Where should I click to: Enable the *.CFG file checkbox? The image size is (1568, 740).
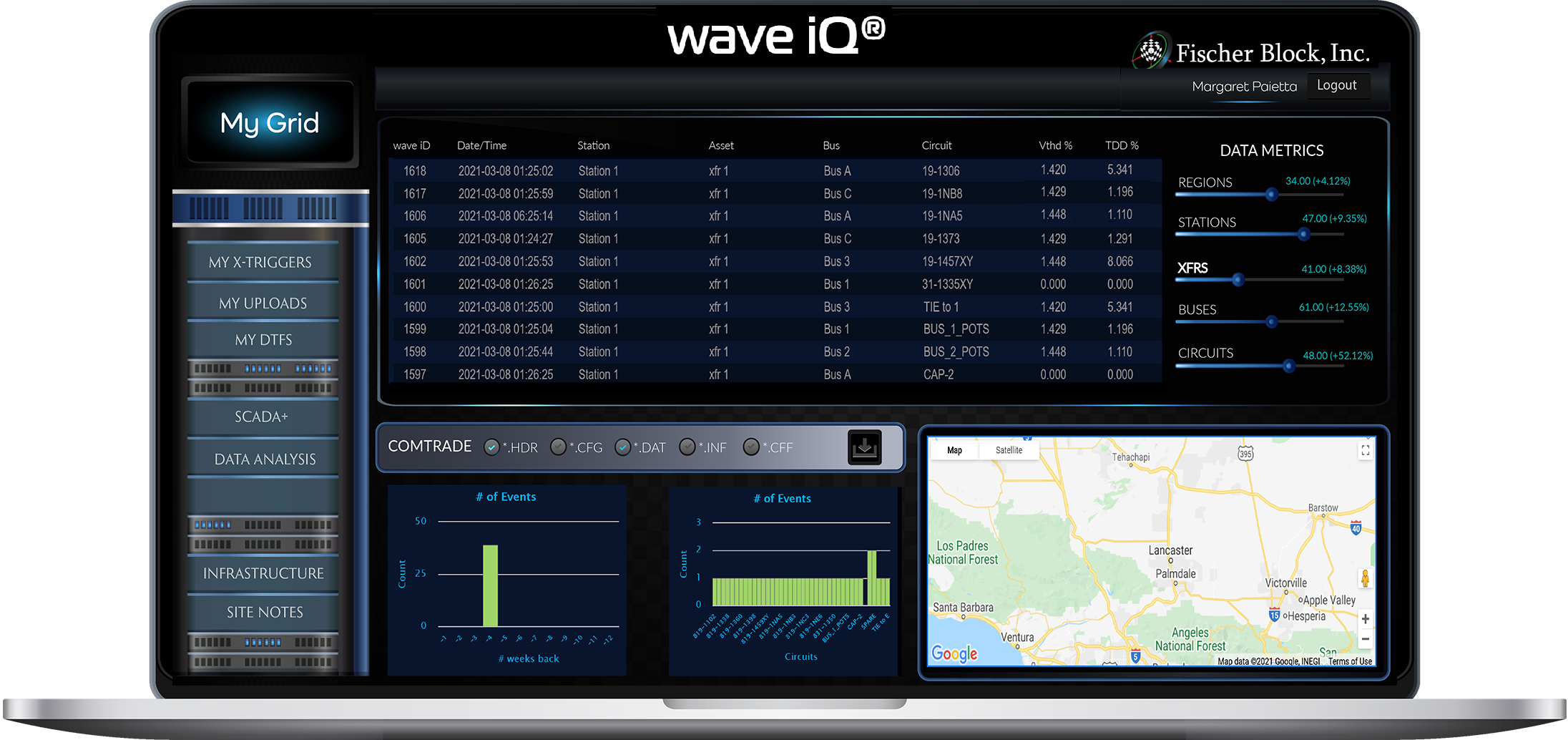point(558,447)
